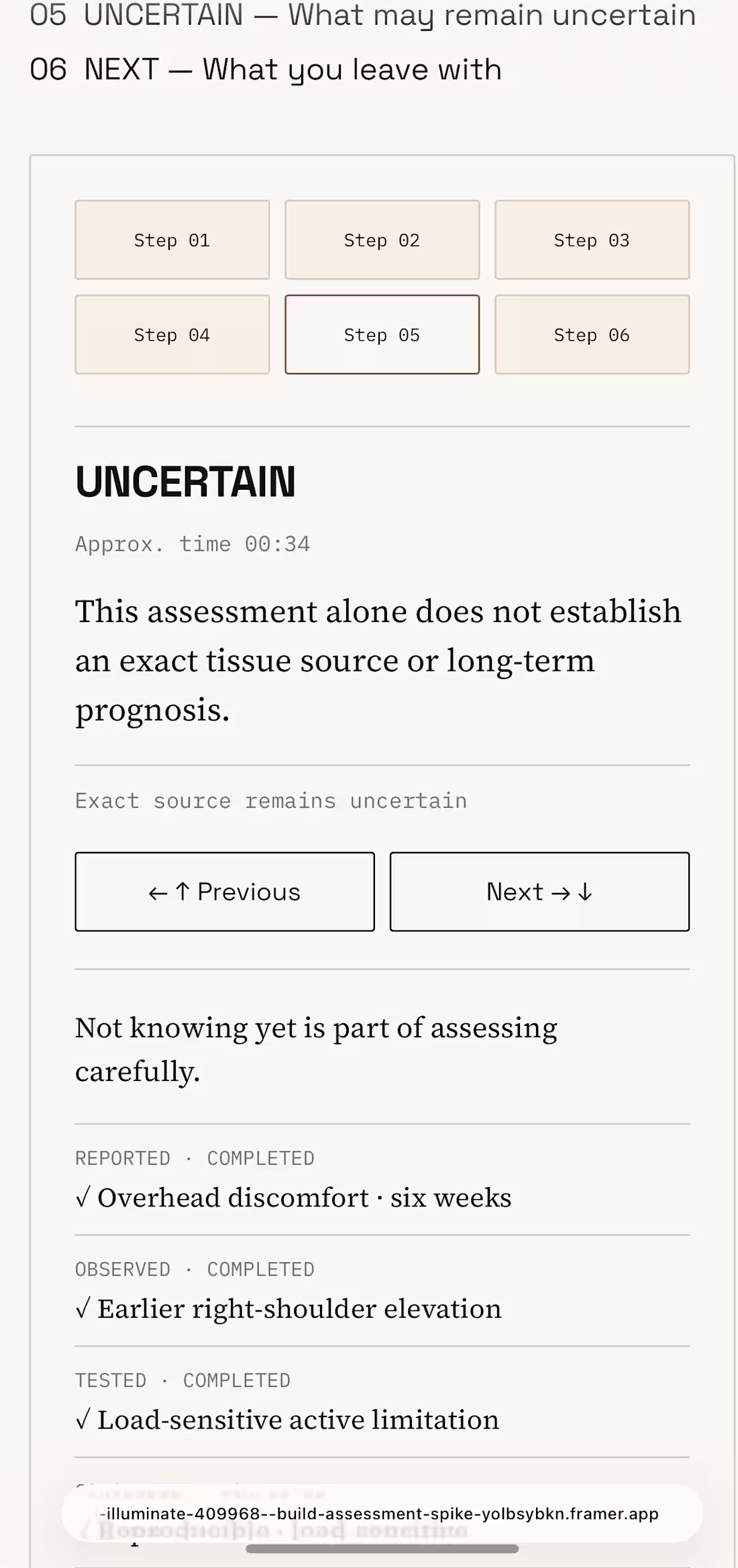Click the highlighted Step 05 tab

coord(382,334)
